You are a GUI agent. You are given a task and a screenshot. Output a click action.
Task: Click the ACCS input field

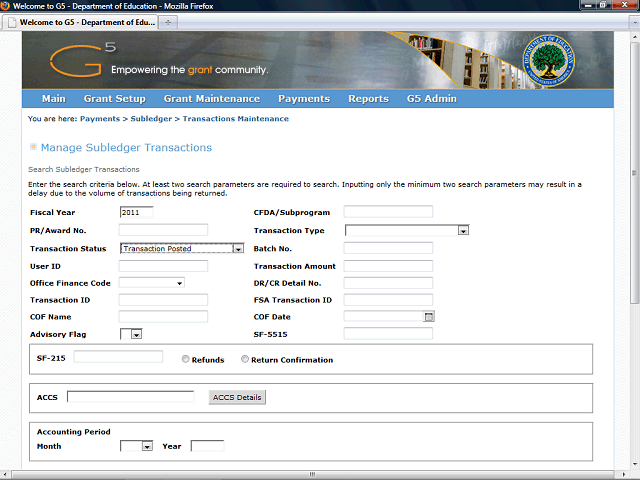[131, 397]
